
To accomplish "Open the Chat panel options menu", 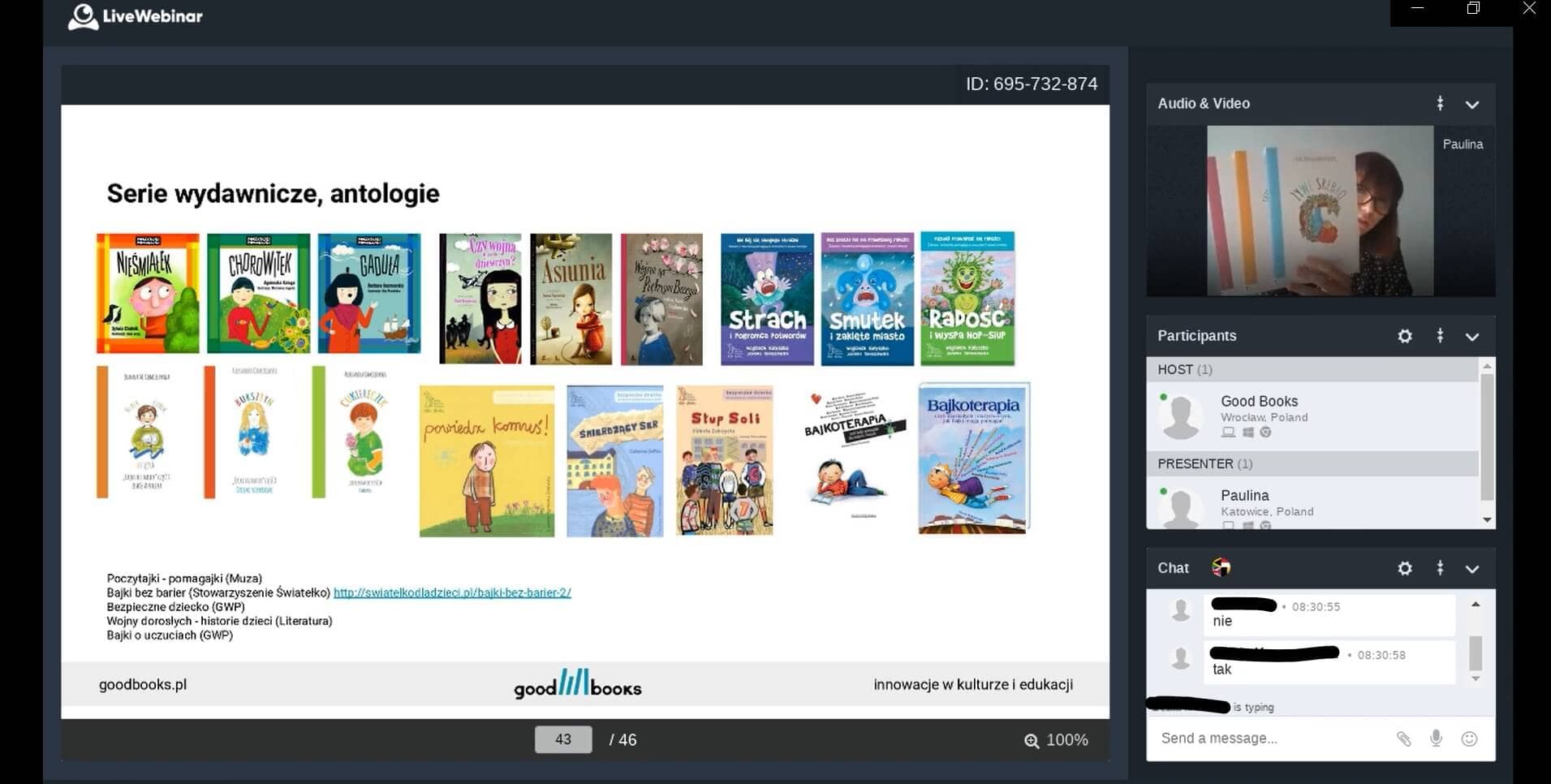I will [x=1440, y=568].
